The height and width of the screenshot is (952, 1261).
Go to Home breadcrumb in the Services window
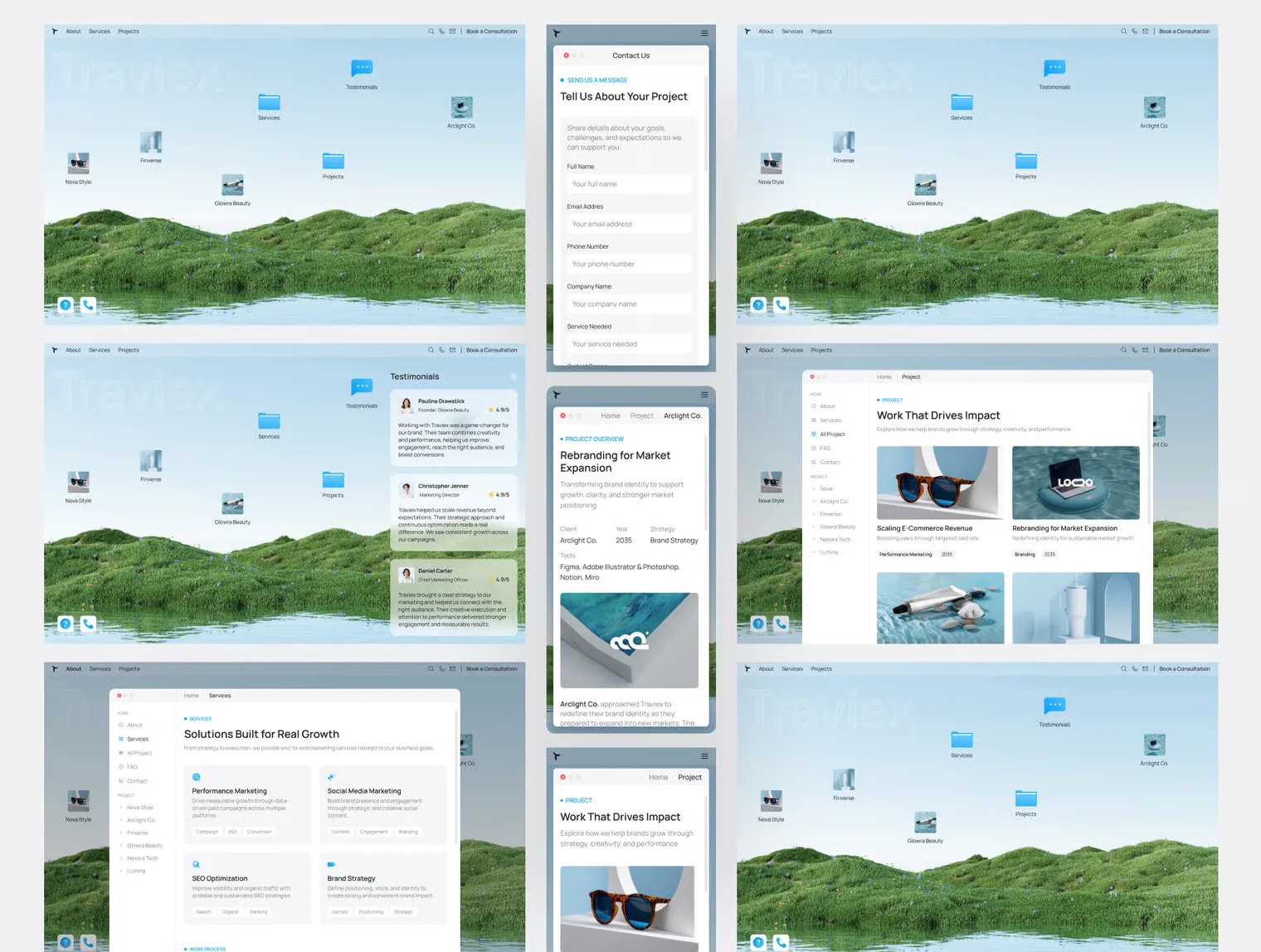tap(192, 696)
